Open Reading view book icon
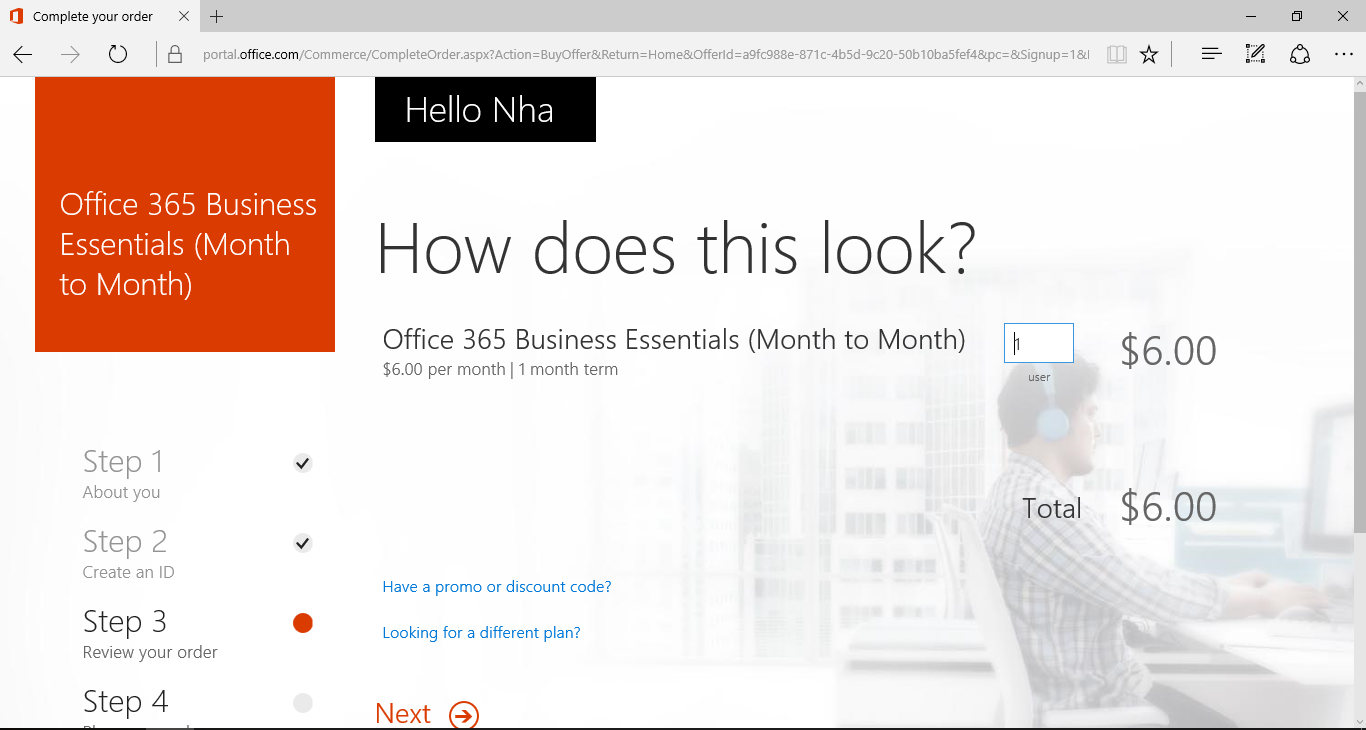 point(1117,55)
